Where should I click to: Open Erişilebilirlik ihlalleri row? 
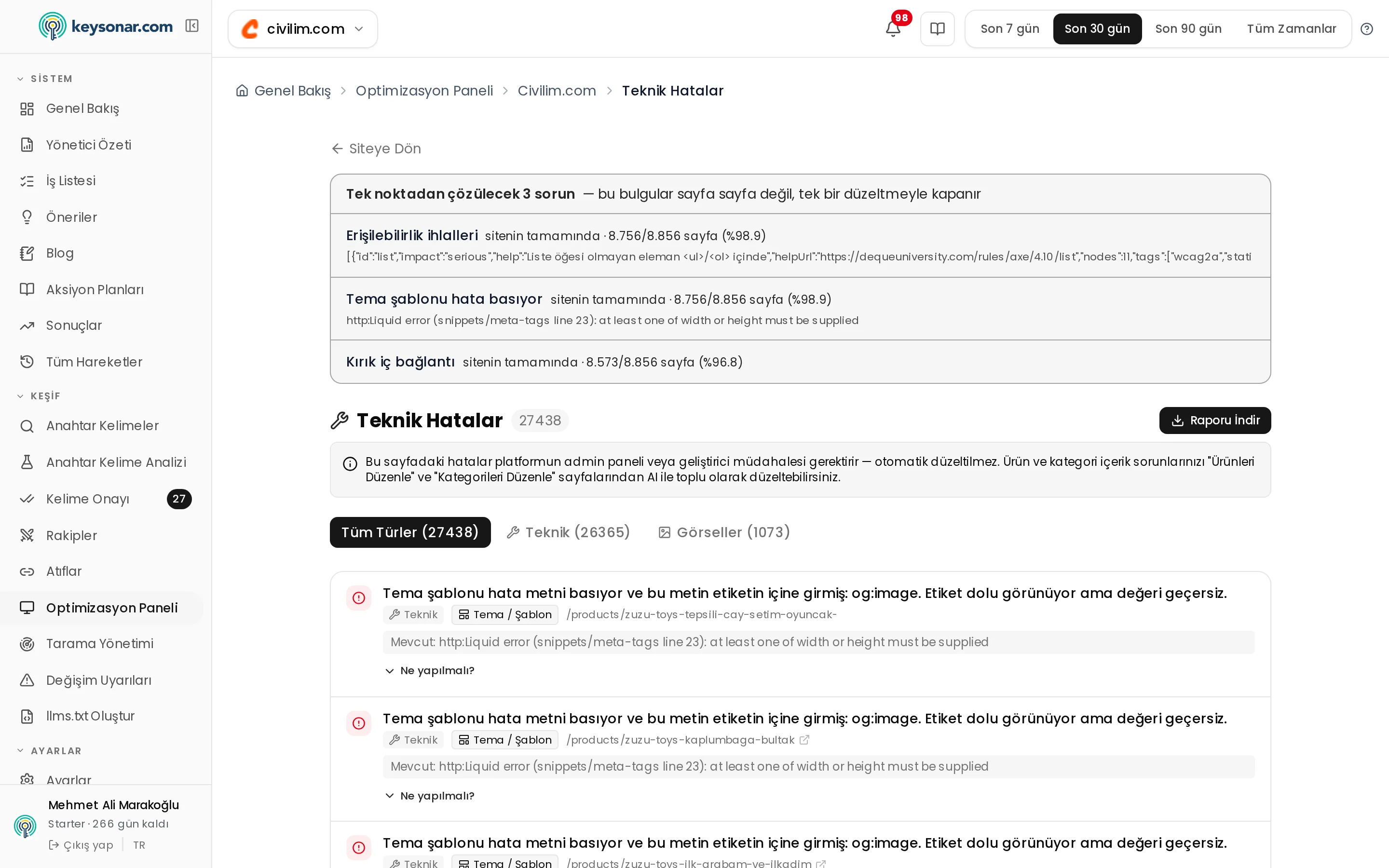tap(800, 246)
